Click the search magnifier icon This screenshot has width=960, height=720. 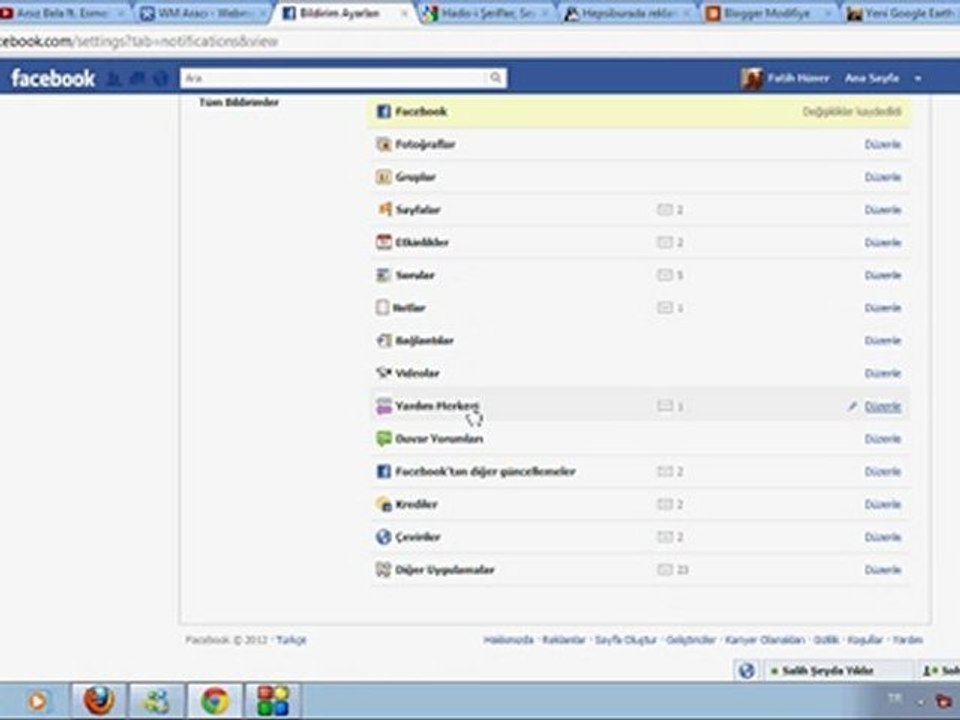point(495,78)
